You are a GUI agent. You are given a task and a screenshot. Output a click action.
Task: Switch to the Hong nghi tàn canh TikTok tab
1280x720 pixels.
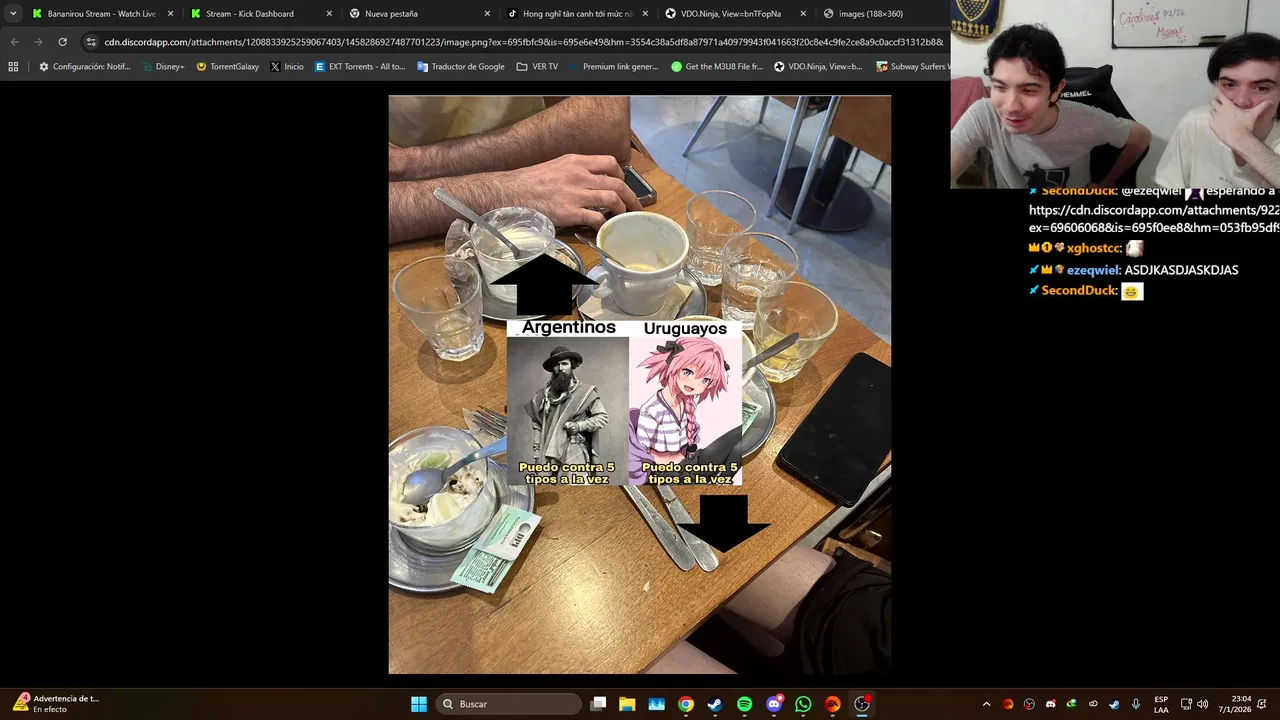point(577,14)
